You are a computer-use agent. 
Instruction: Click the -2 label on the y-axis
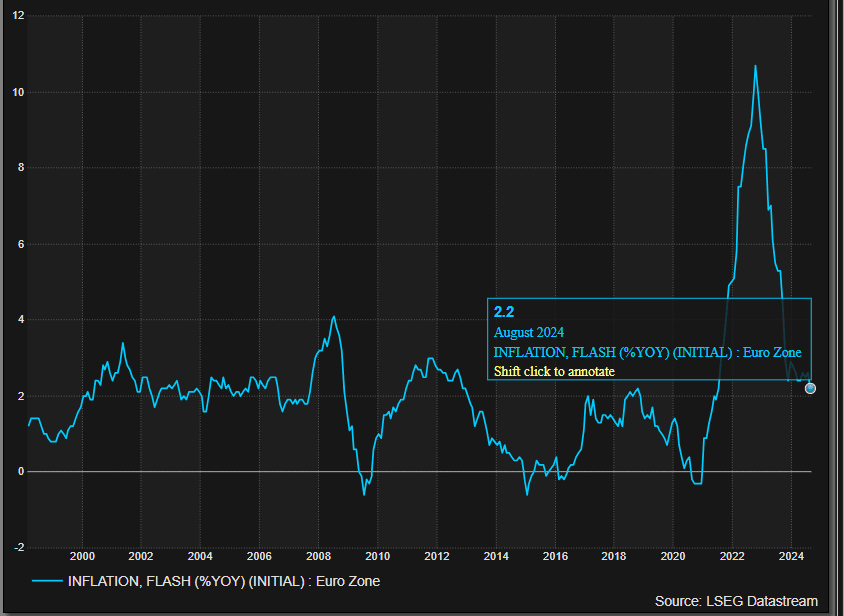click(x=19, y=547)
